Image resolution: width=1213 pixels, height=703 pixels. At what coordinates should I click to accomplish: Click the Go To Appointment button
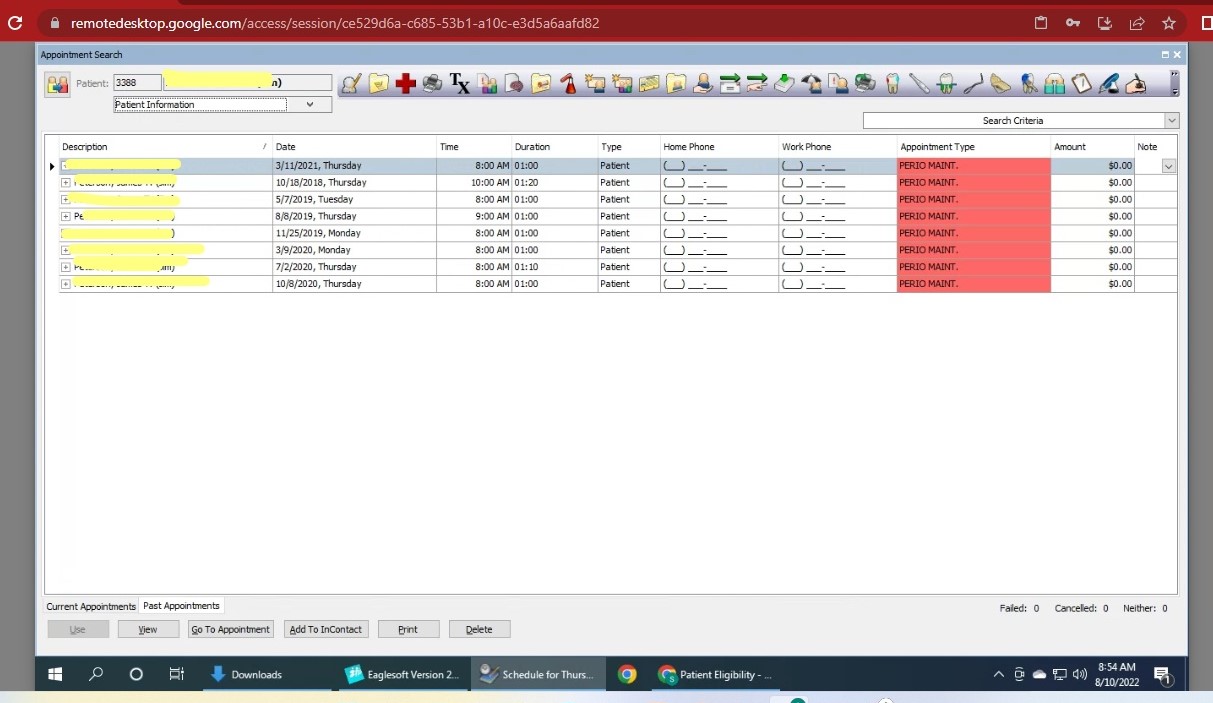(231, 629)
